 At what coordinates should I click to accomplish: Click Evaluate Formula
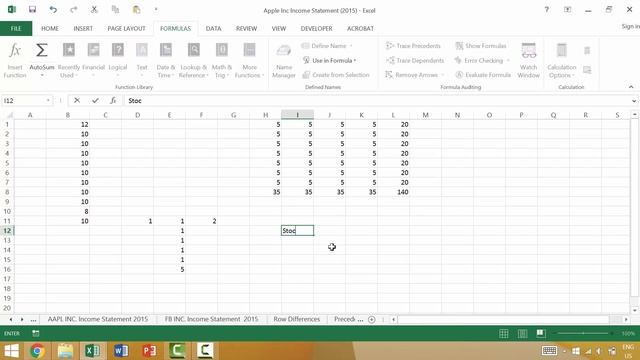[x=483, y=75]
